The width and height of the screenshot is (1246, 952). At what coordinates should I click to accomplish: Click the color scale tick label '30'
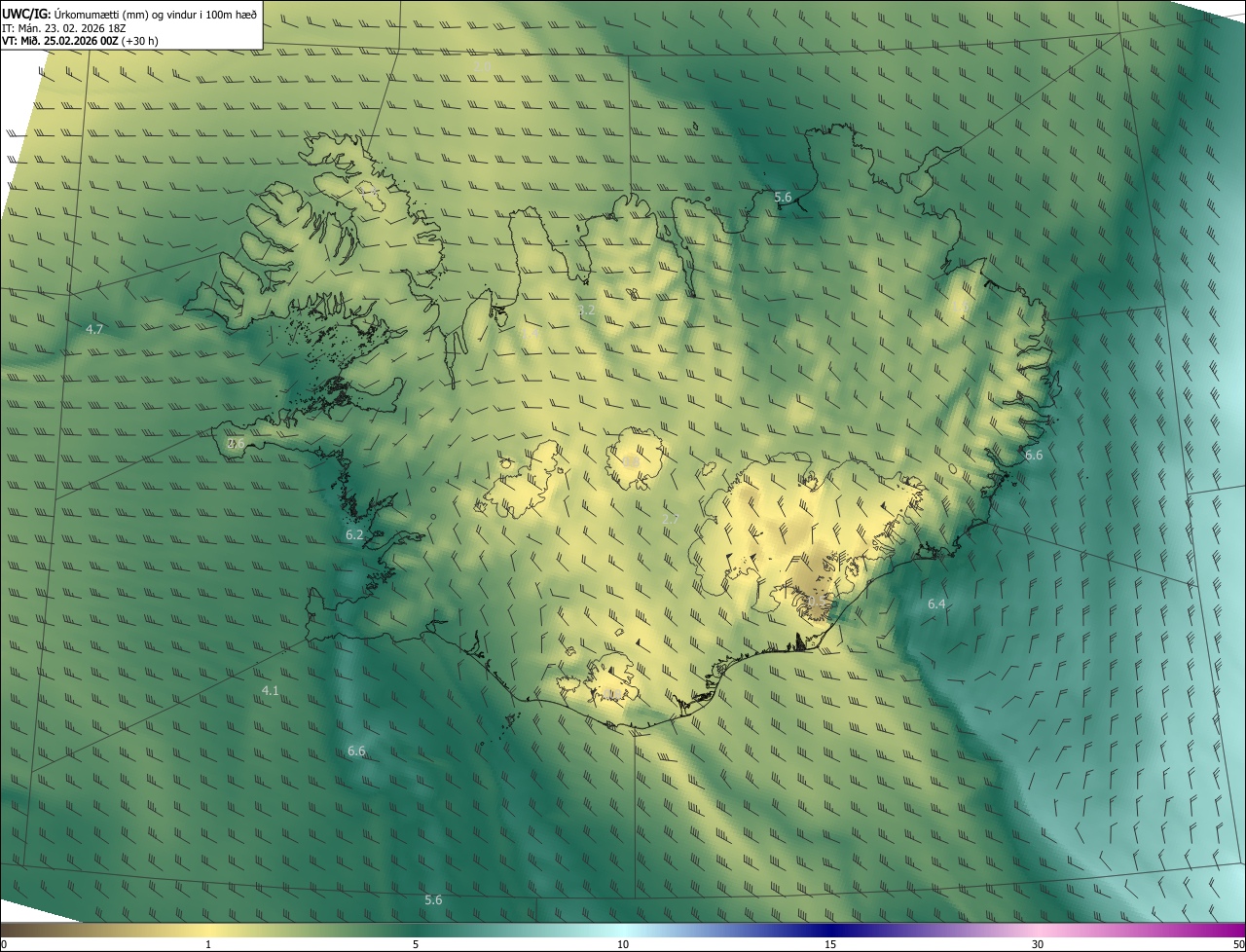[1038, 944]
